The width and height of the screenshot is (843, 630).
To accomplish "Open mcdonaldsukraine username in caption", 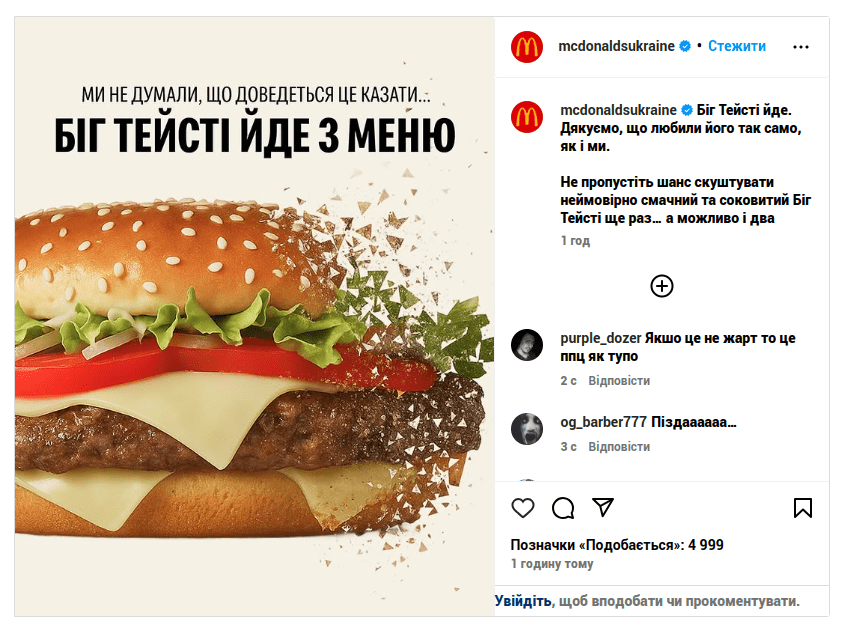I will click(x=618, y=110).
